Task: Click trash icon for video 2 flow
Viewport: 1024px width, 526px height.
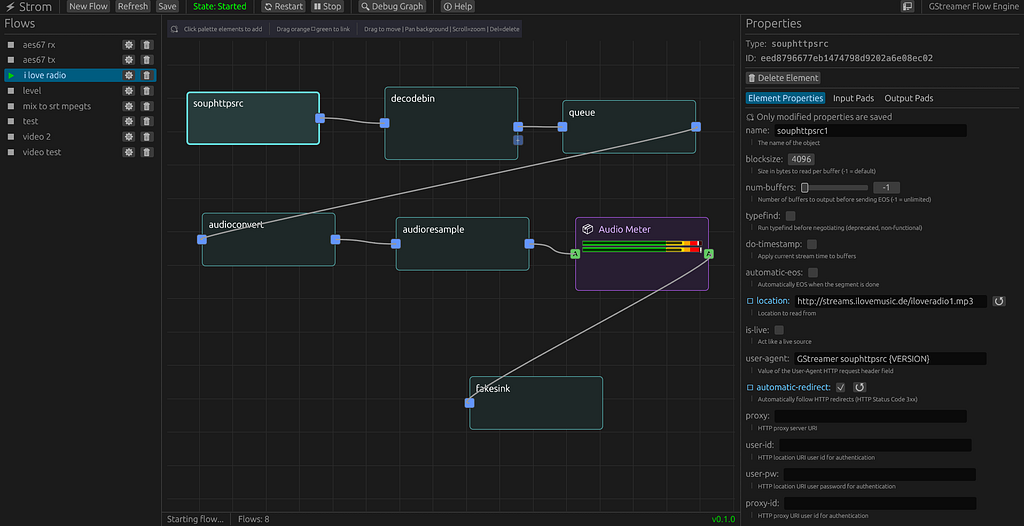Action: tap(147, 137)
